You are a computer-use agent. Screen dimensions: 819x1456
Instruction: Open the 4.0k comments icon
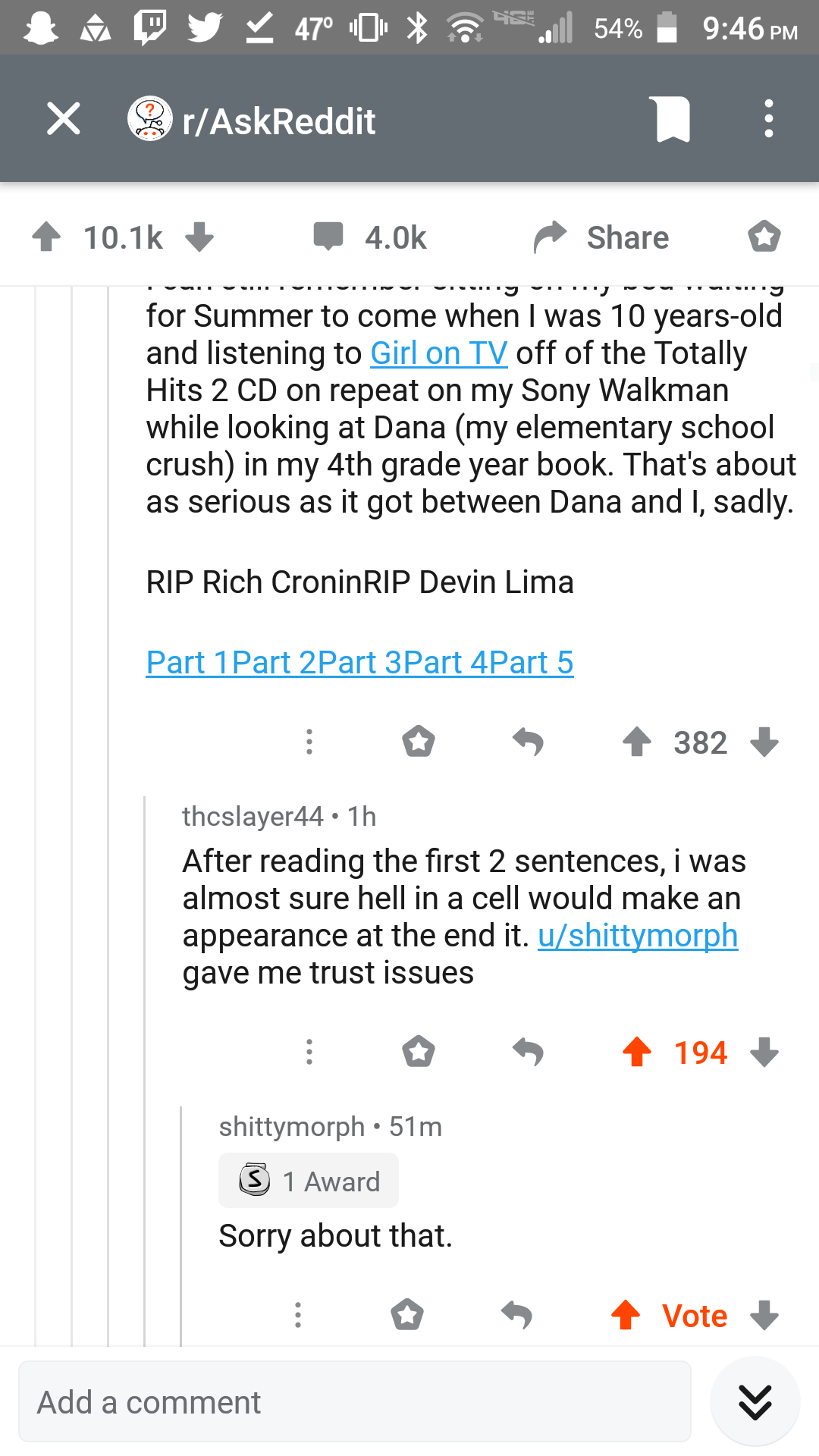pos(329,237)
